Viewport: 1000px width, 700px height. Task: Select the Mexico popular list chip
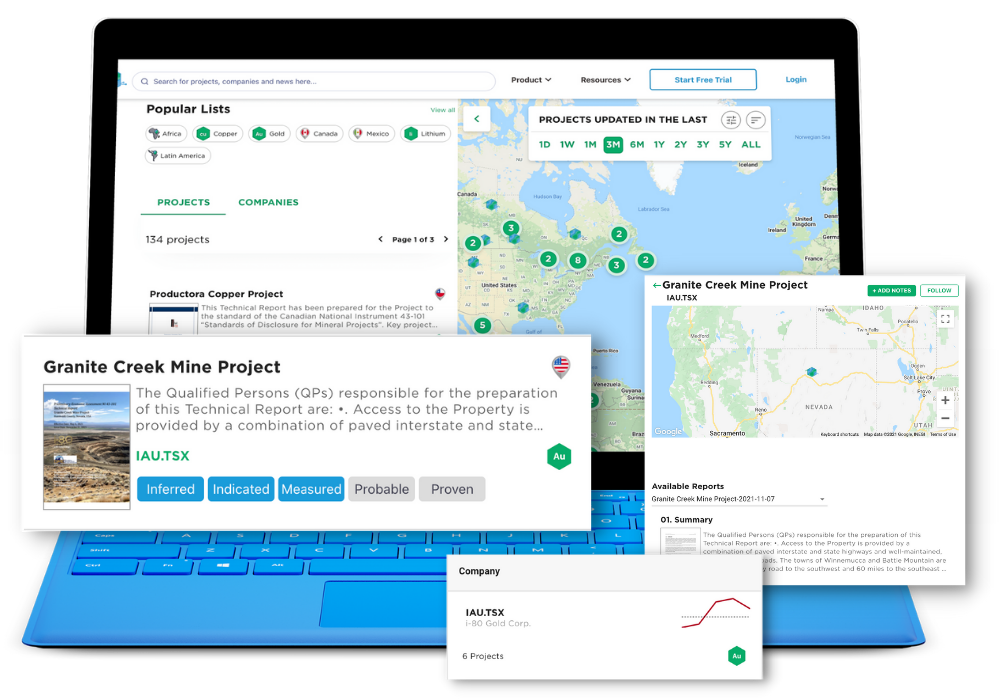point(372,134)
